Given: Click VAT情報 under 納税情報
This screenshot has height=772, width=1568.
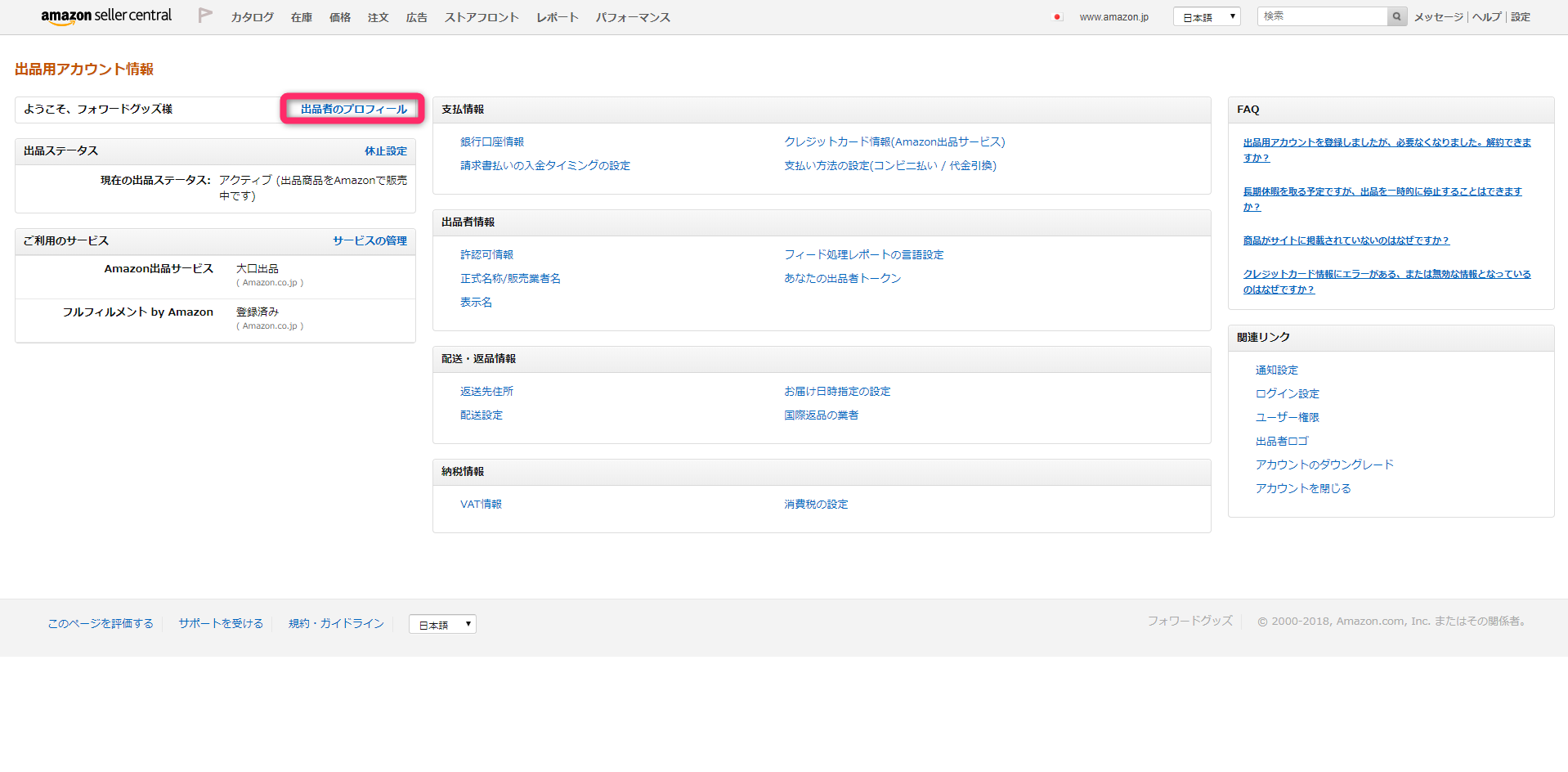Looking at the screenshot, I should click(x=481, y=504).
